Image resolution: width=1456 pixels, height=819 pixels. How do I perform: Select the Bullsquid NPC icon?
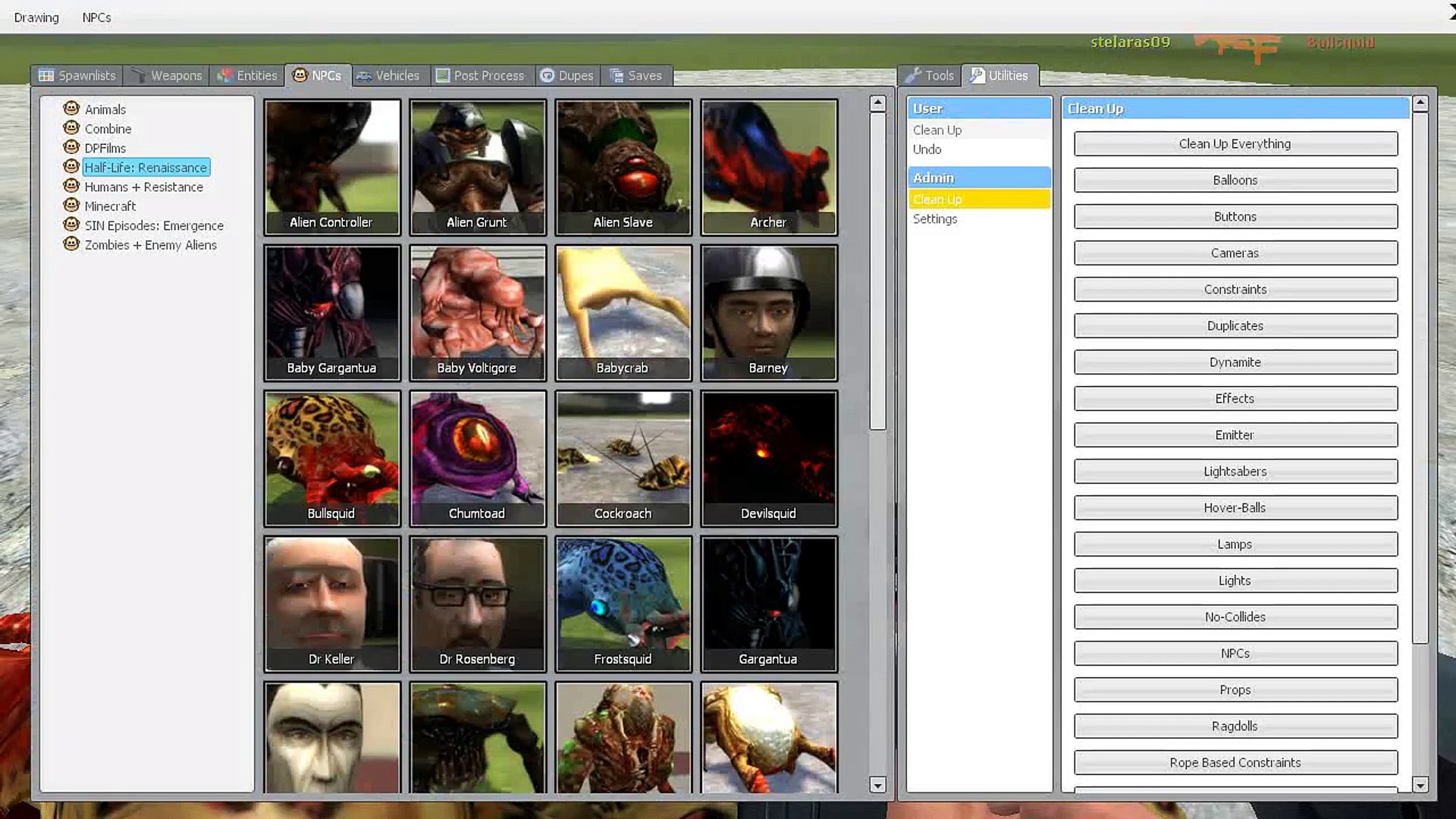point(331,457)
